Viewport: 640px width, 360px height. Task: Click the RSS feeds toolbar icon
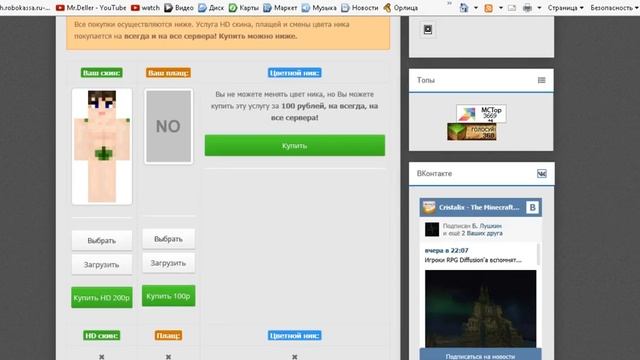488,8
